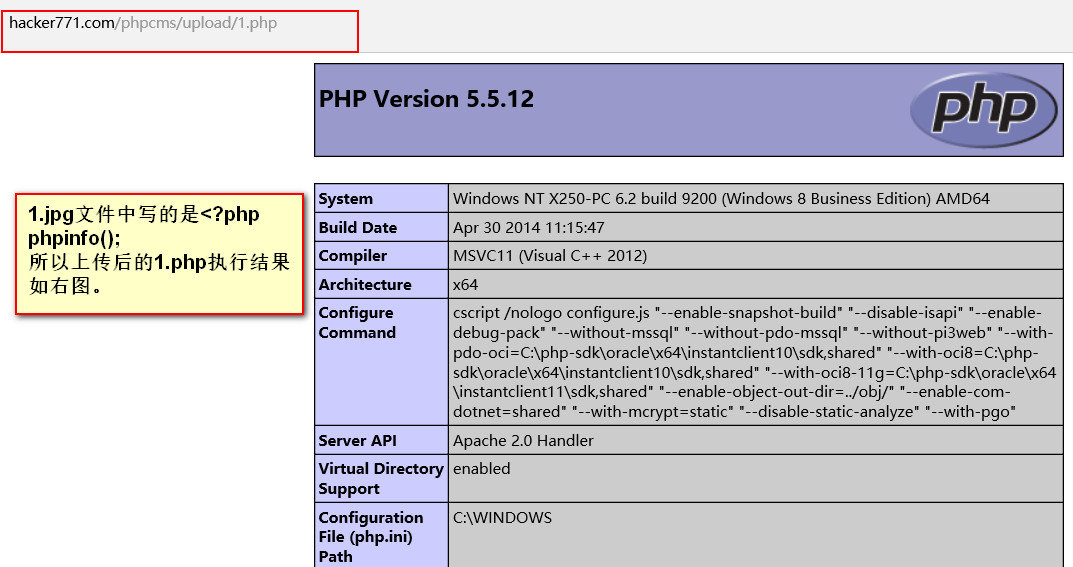Image resolution: width=1073 pixels, height=567 pixels.
Task: Click the 'System' row label
Action: click(x=346, y=199)
